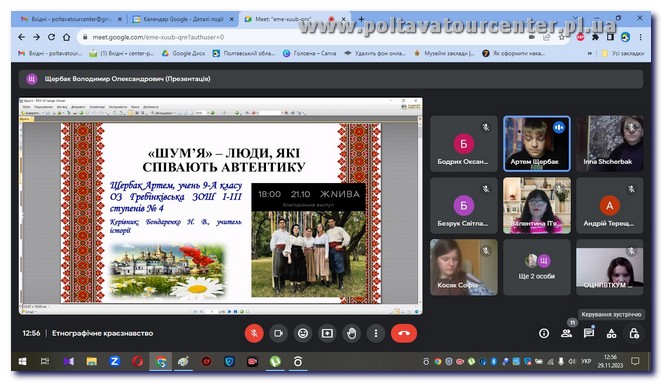
Task: Reload the Meet page
Action: 51,37
